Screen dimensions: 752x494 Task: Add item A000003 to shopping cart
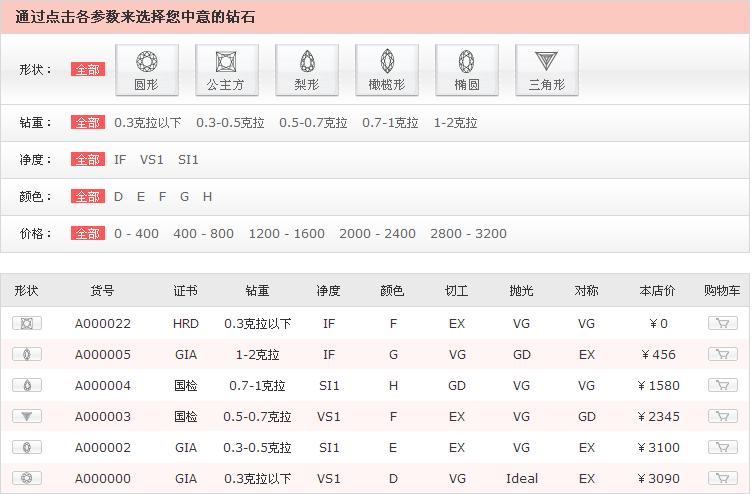pyautogui.click(x=721, y=416)
